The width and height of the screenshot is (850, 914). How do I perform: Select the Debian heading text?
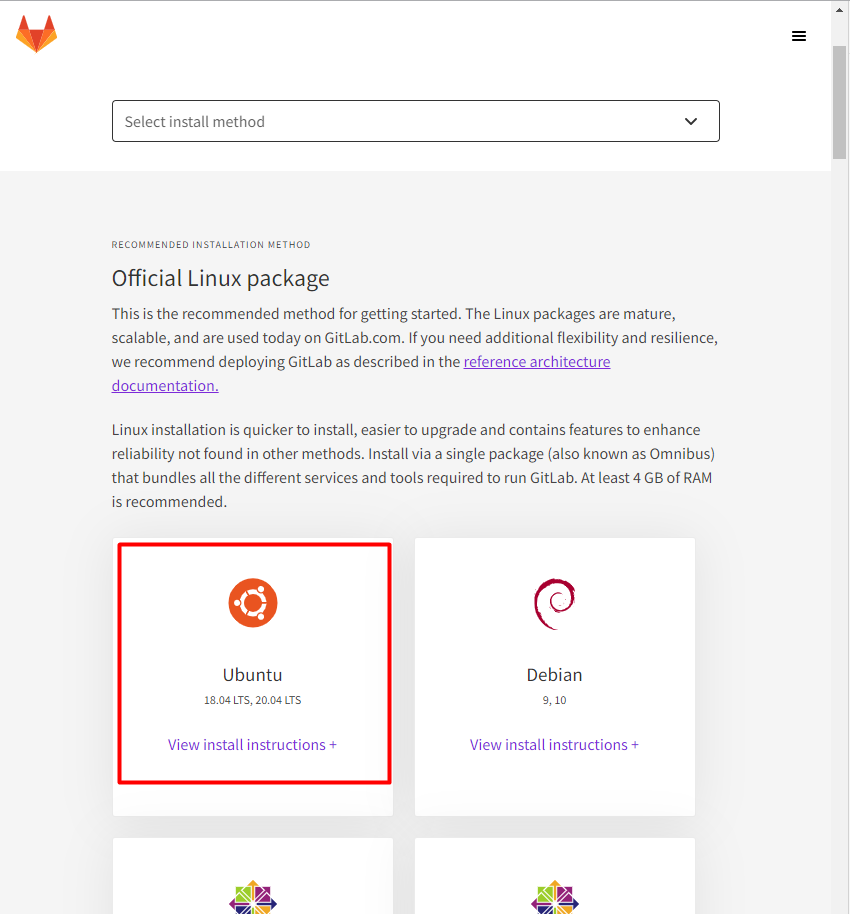point(554,674)
